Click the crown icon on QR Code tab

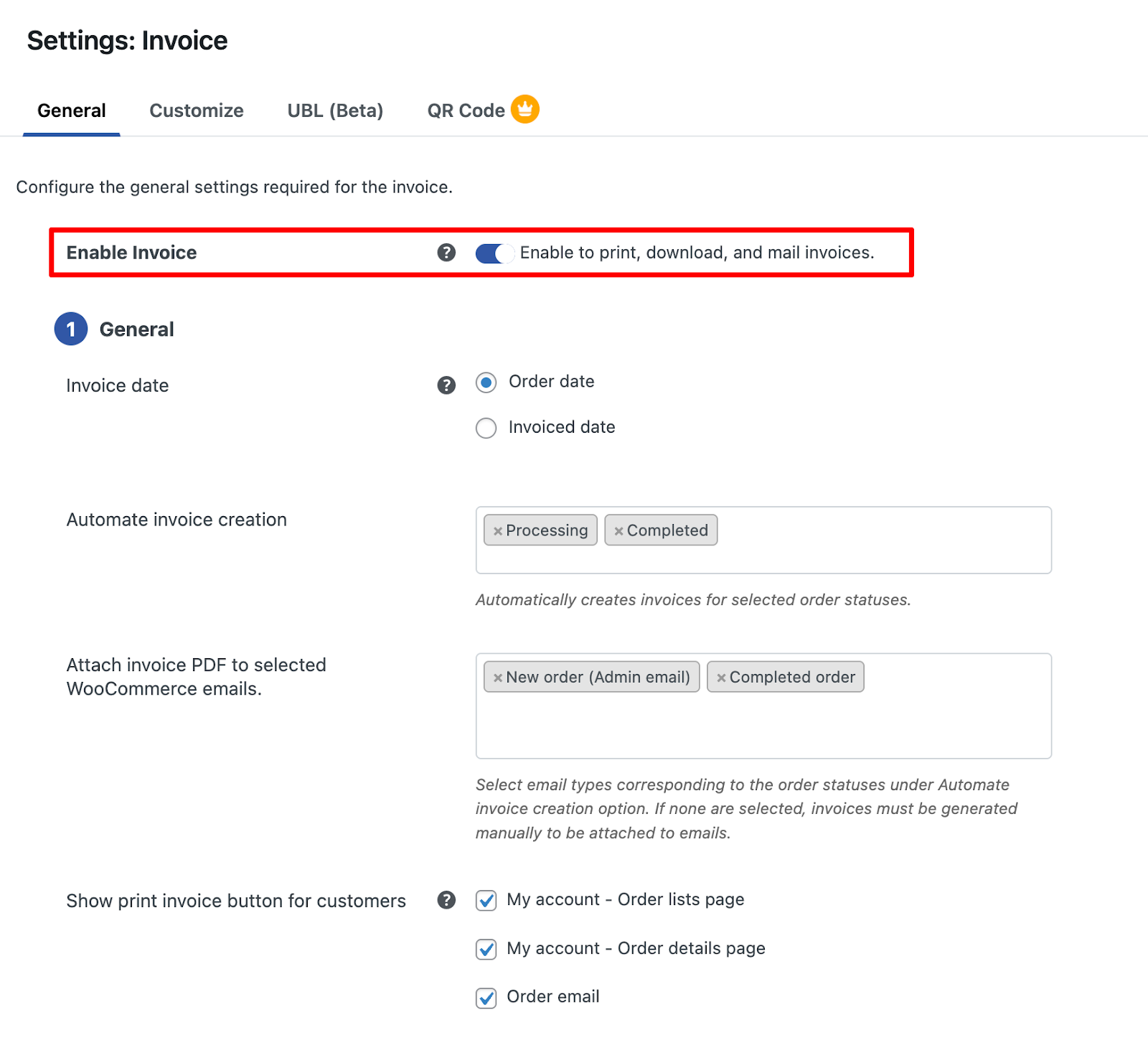click(x=524, y=108)
